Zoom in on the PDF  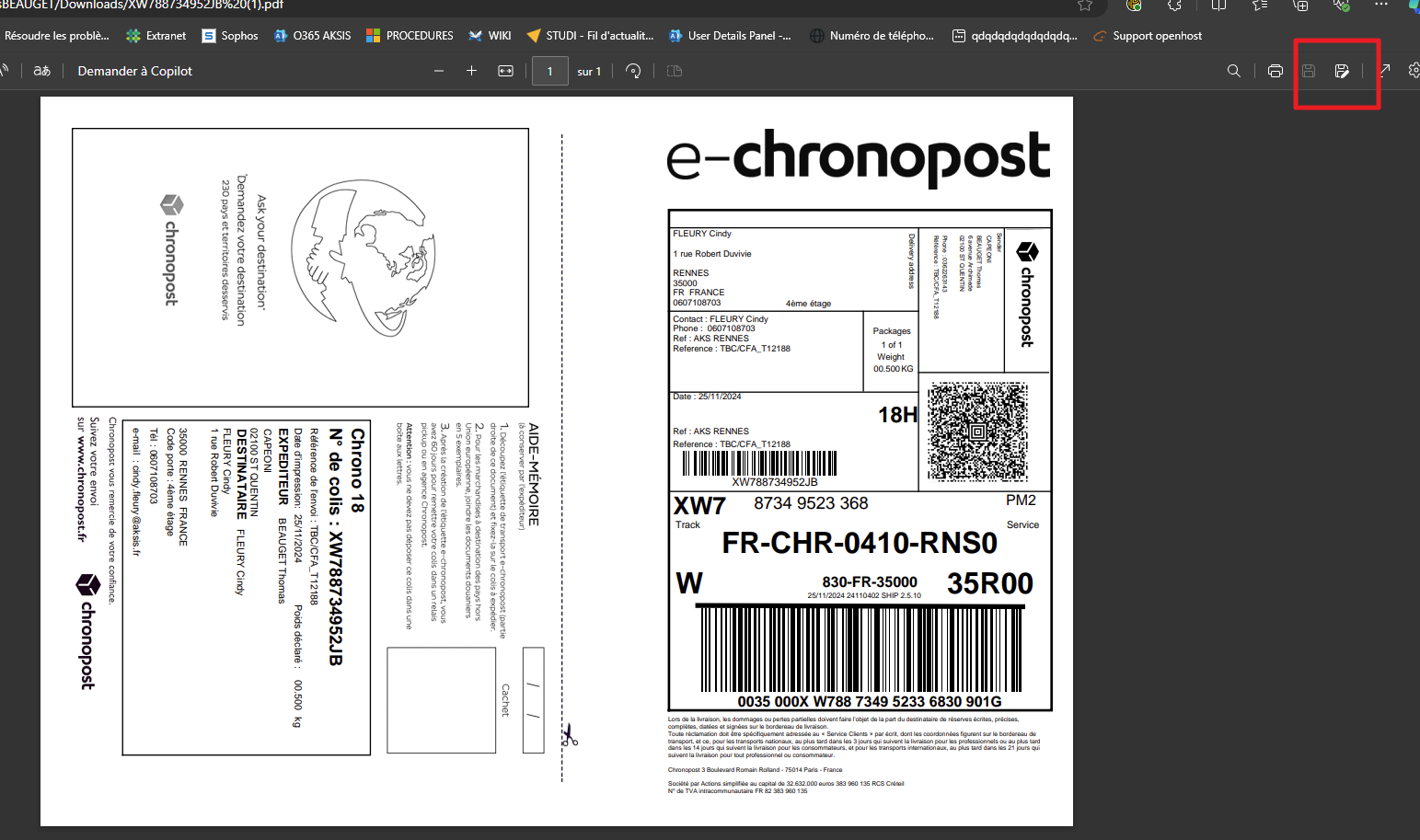click(x=471, y=71)
